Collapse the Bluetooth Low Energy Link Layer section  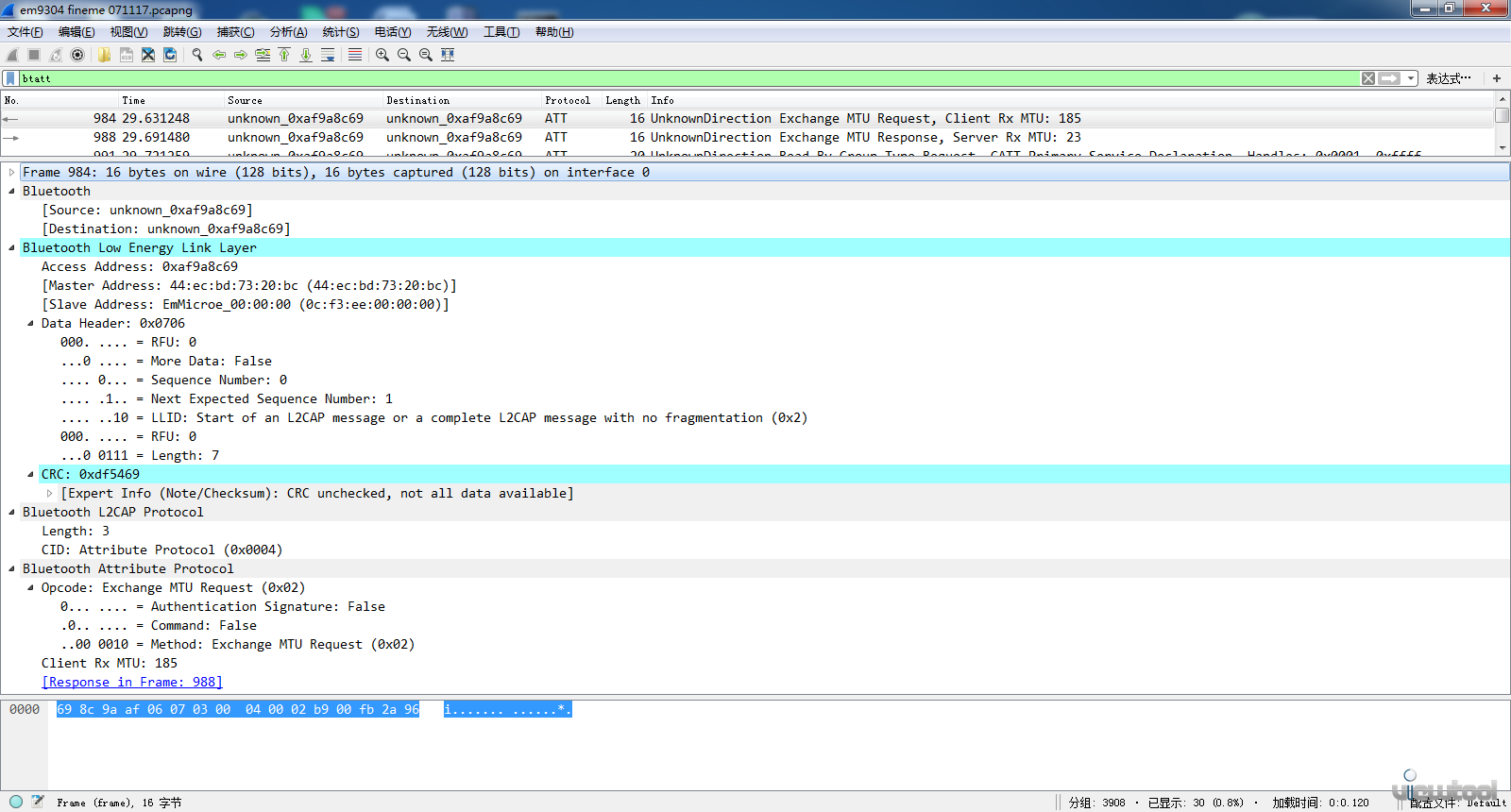(11, 247)
